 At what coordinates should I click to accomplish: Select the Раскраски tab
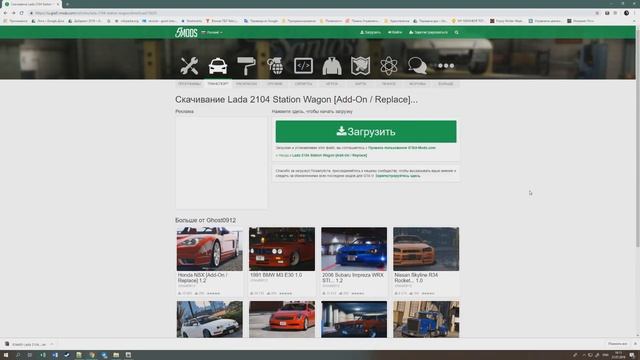click(247, 84)
